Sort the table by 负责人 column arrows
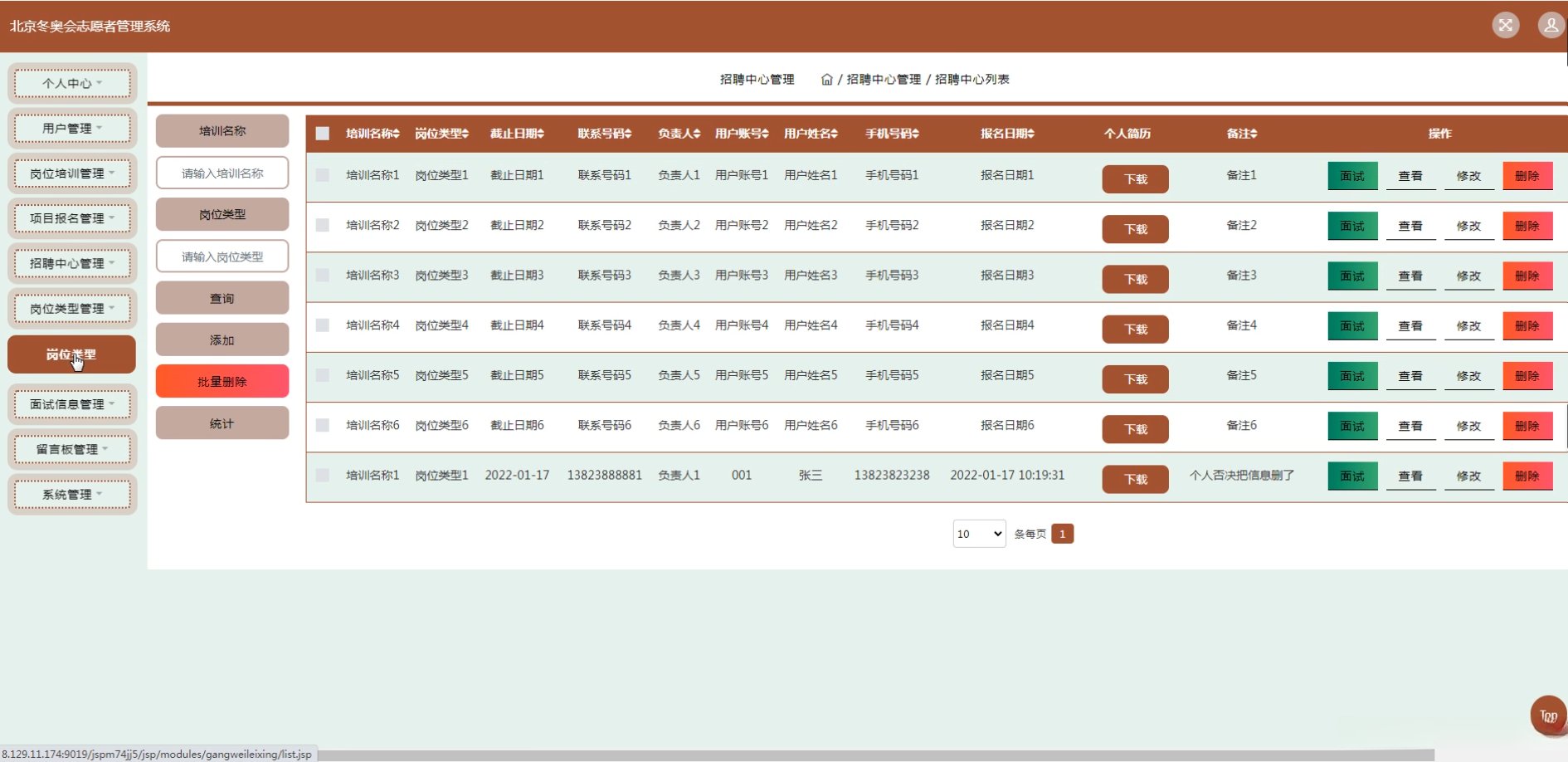Screen dimensions: 1568x762 pos(697,134)
